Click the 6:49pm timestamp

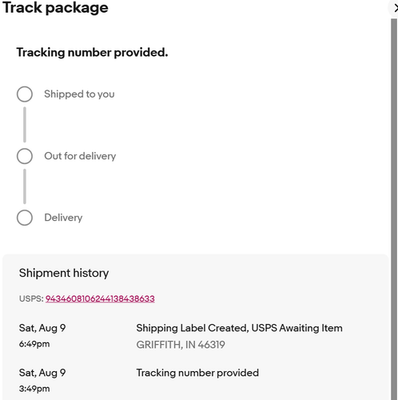(34, 344)
